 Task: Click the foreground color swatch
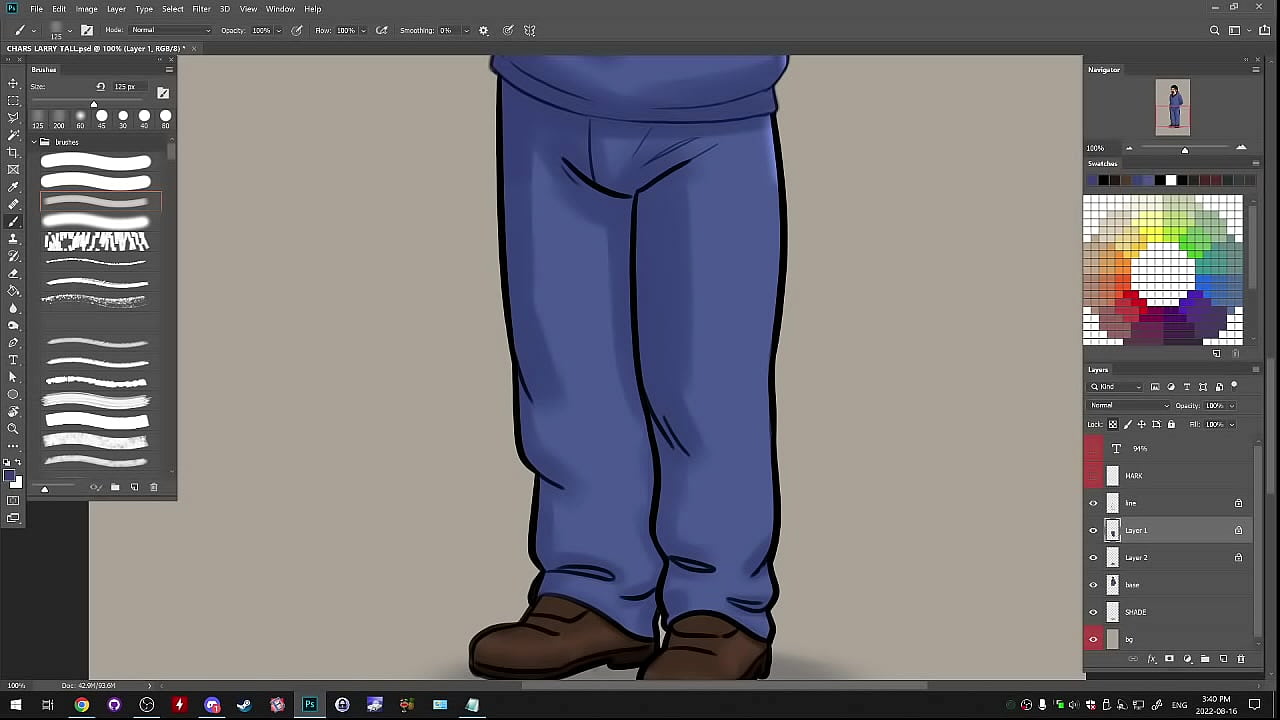10,476
